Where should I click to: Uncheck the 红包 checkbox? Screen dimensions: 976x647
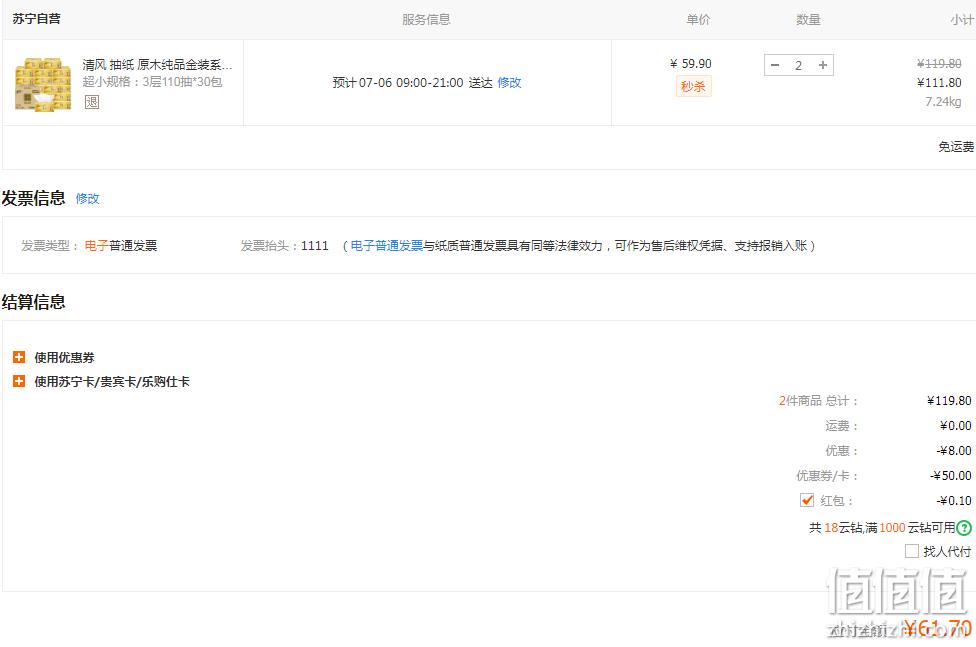[x=807, y=500]
